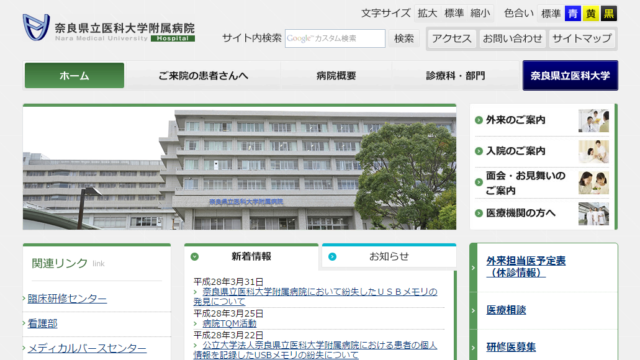This screenshot has width=640, height=360.
Task: Set text size to 拡大
Action: point(427,13)
